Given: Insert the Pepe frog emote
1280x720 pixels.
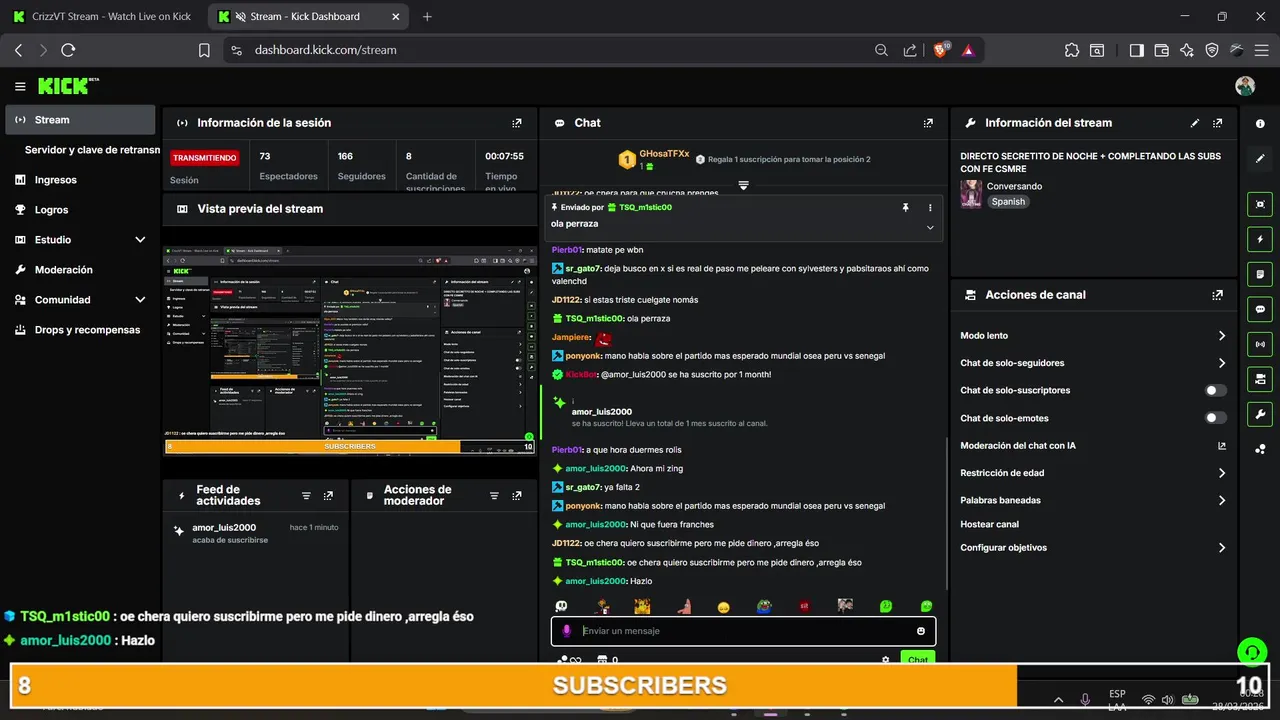Looking at the screenshot, I should [x=763, y=606].
